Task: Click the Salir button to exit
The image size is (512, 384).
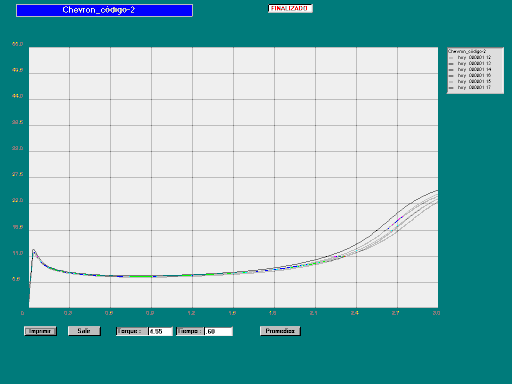Action: click(84, 331)
